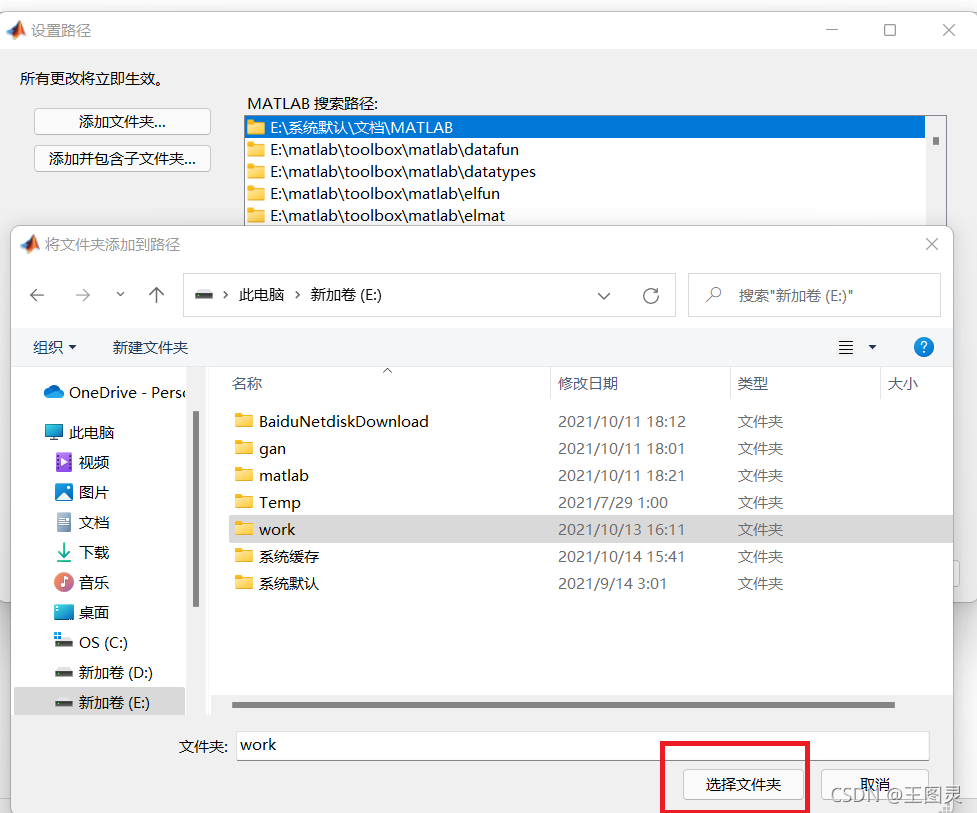Click 此电脑 in the address breadcrumb
The image size is (977, 813).
pyautogui.click(x=262, y=295)
